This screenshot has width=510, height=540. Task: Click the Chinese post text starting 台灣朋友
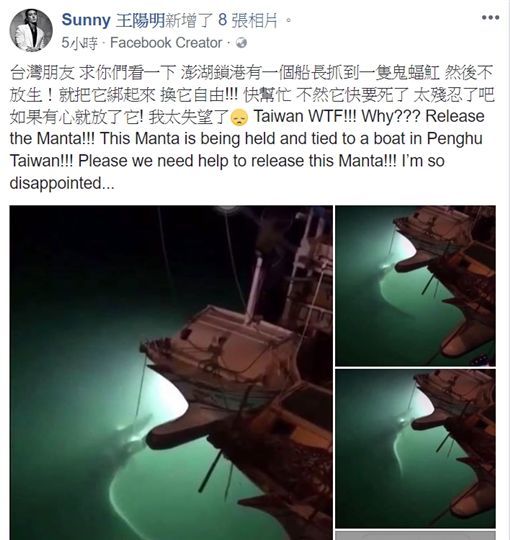point(252,94)
